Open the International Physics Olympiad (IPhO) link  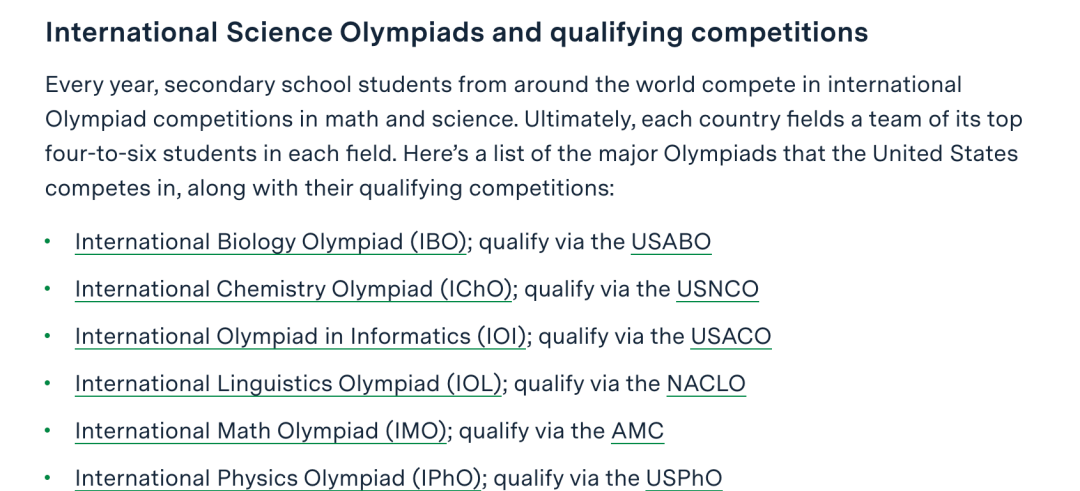click(278, 478)
